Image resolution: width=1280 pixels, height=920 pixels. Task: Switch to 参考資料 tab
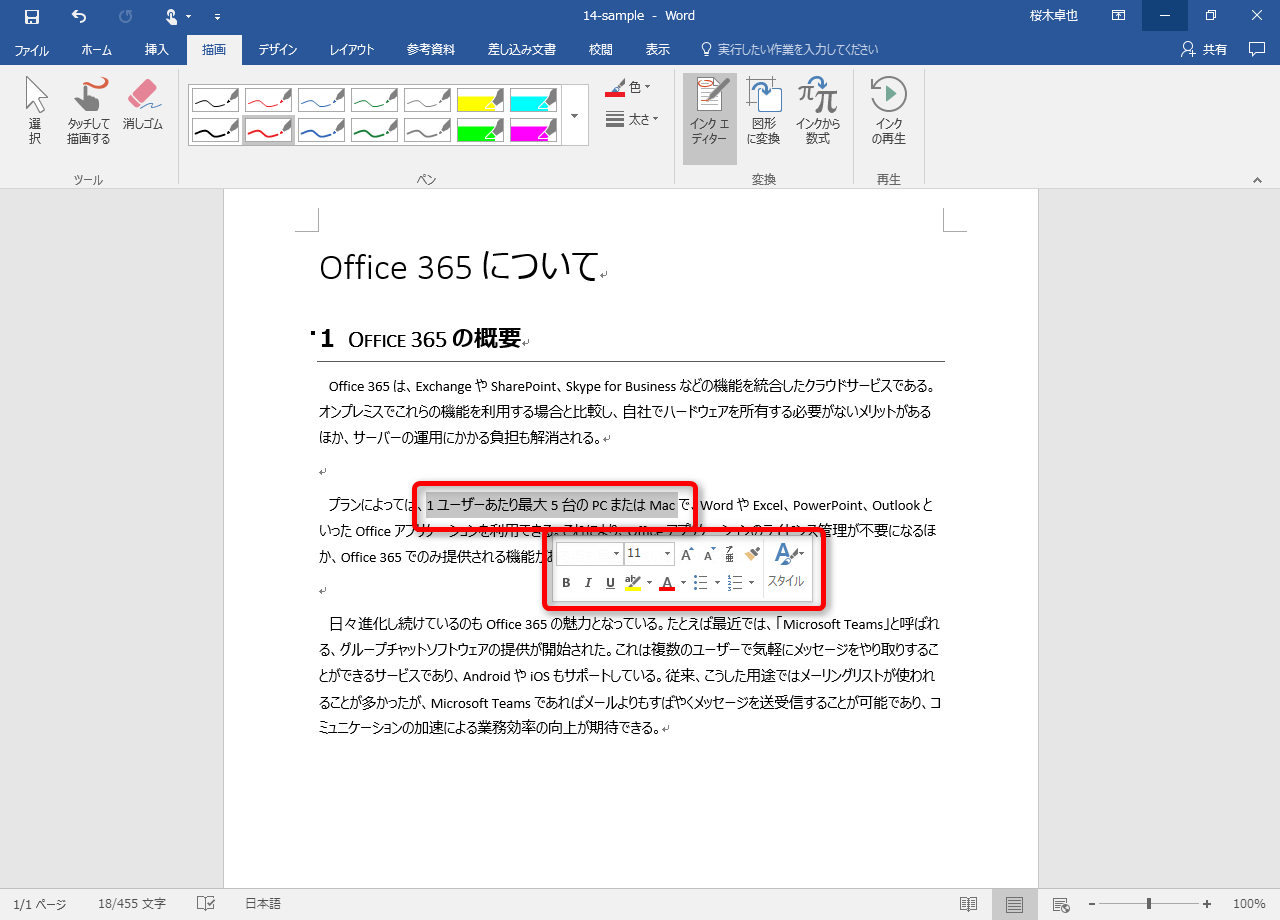[x=431, y=49]
